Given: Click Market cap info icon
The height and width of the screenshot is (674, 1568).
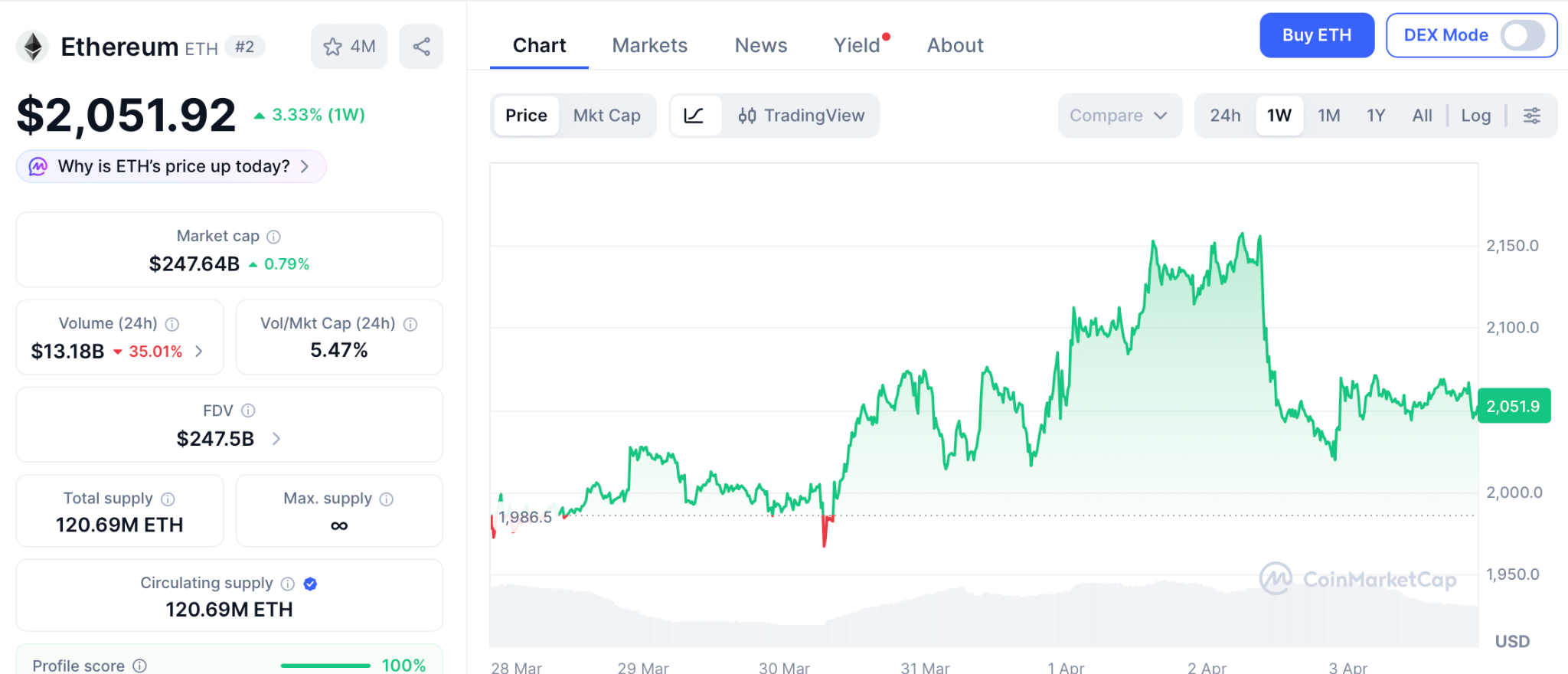Looking at the screenshot, I should tap(273, 237).
